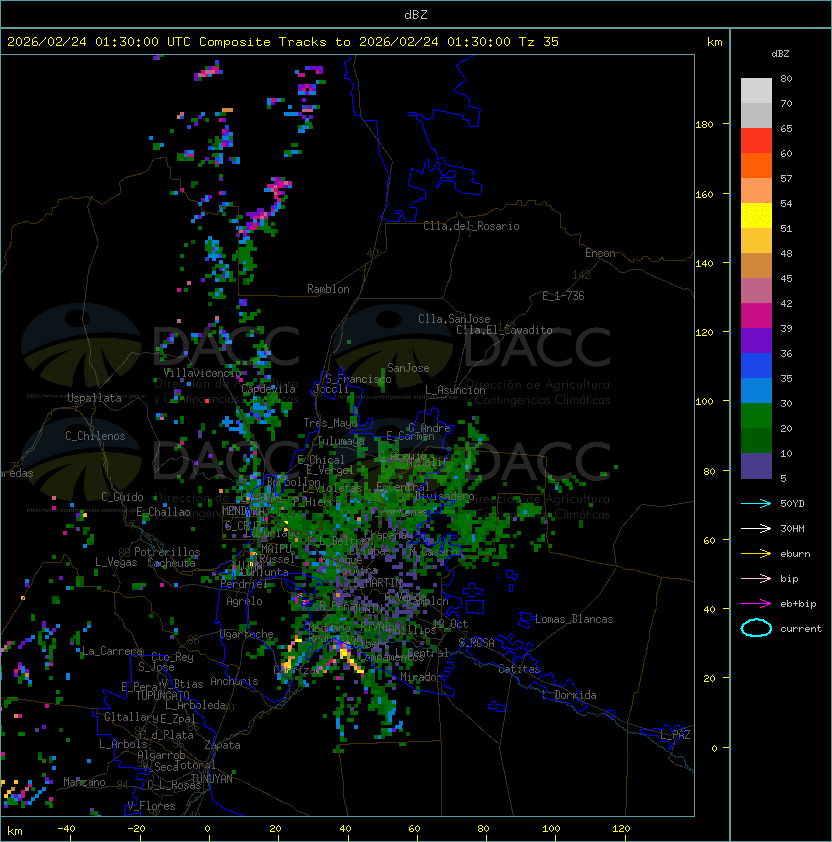Select the bright green 20-30 dBZ swatch

point(756,416)
